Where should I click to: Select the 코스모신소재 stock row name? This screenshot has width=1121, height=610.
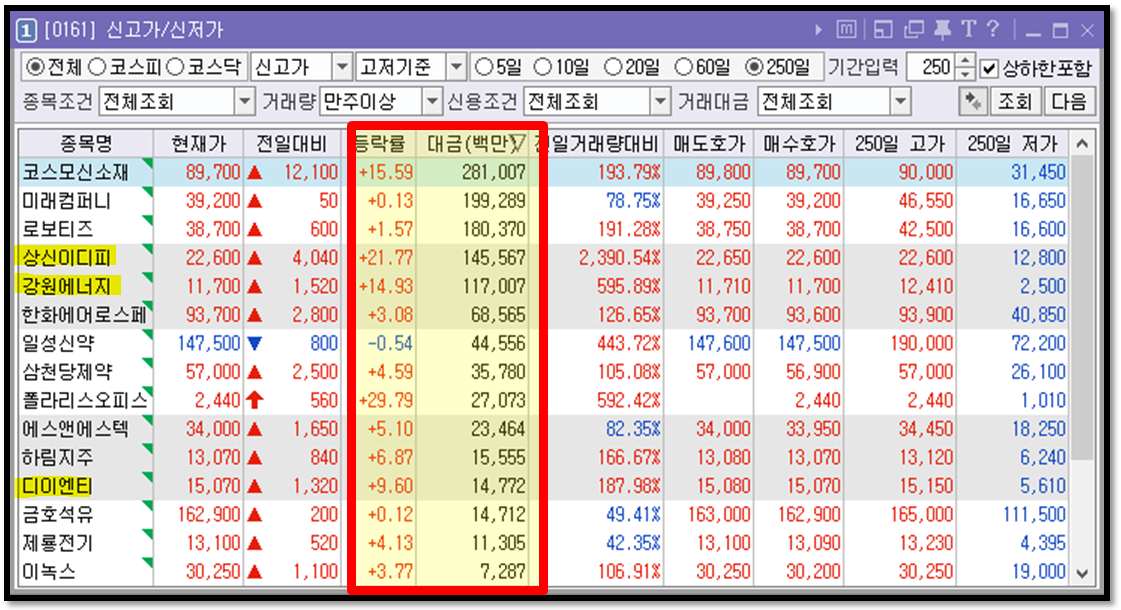pos(76,172)
